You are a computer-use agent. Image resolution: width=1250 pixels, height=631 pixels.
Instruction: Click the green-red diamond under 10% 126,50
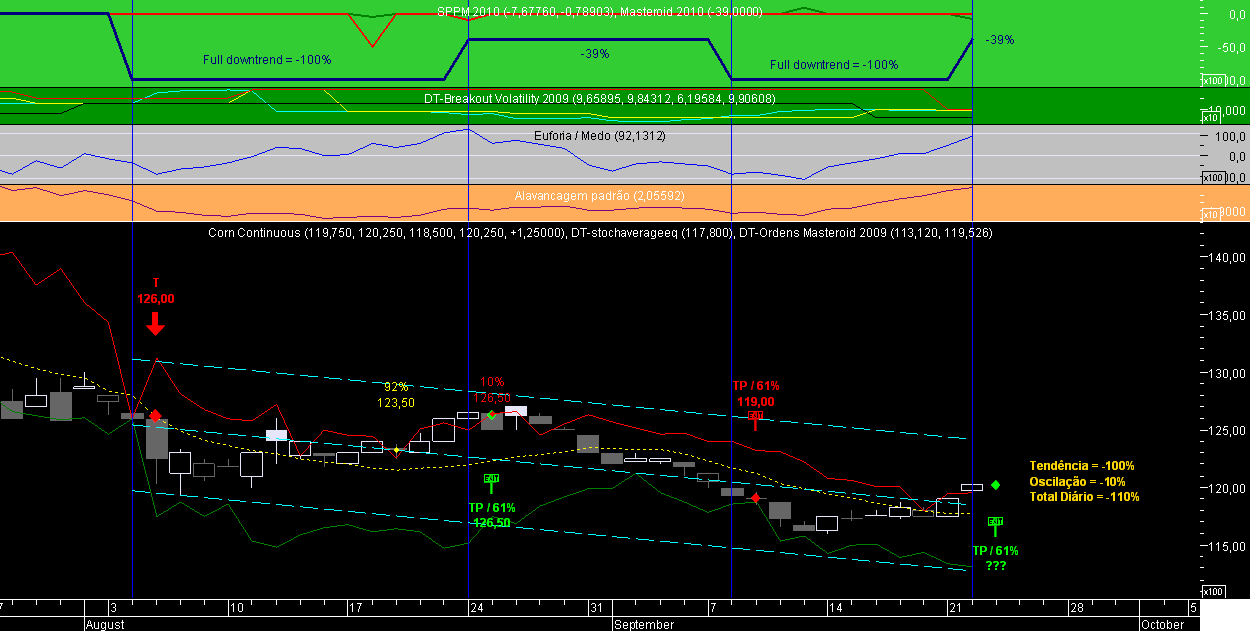(492, 414)
